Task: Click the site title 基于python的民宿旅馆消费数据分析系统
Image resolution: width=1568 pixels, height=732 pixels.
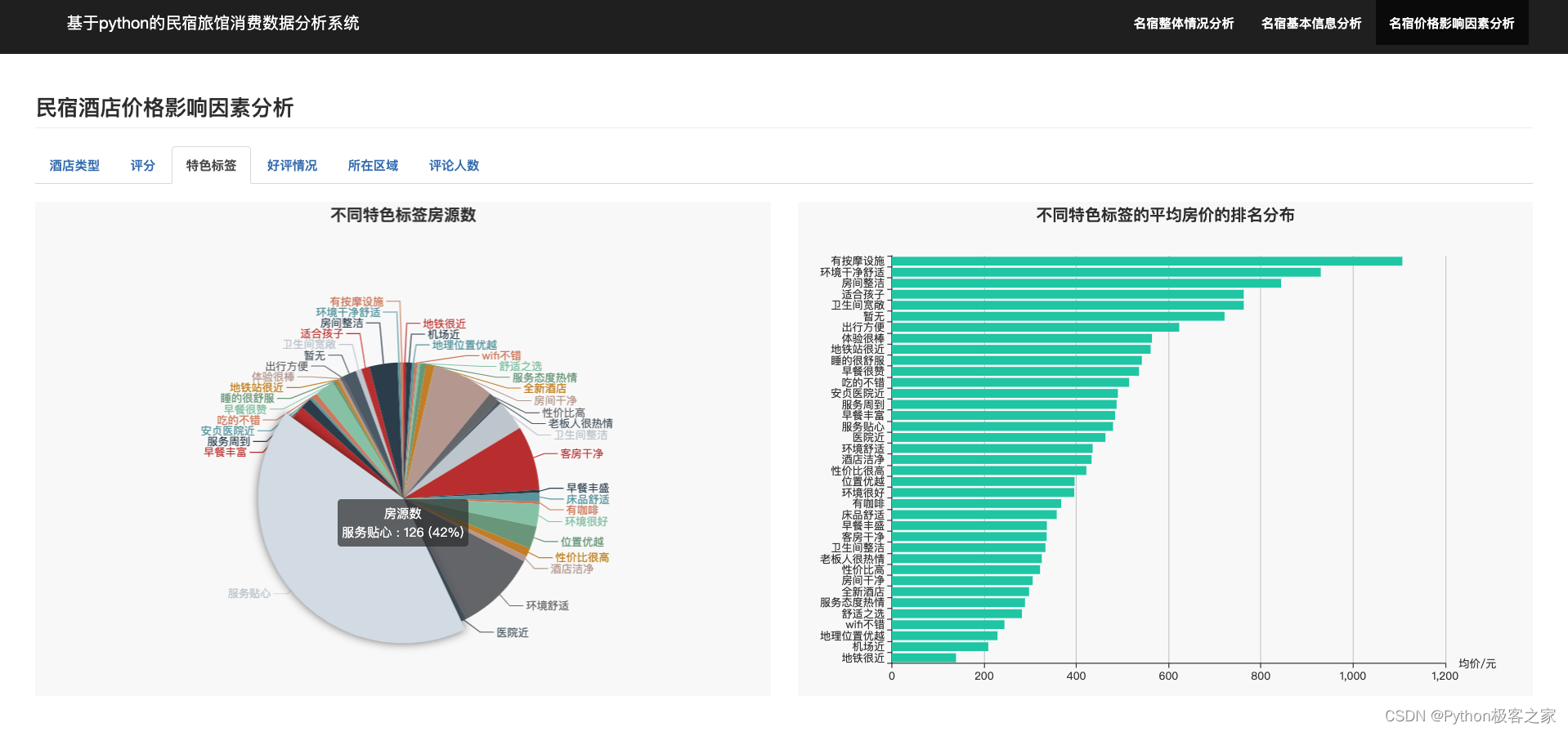Action: (213, 23)
